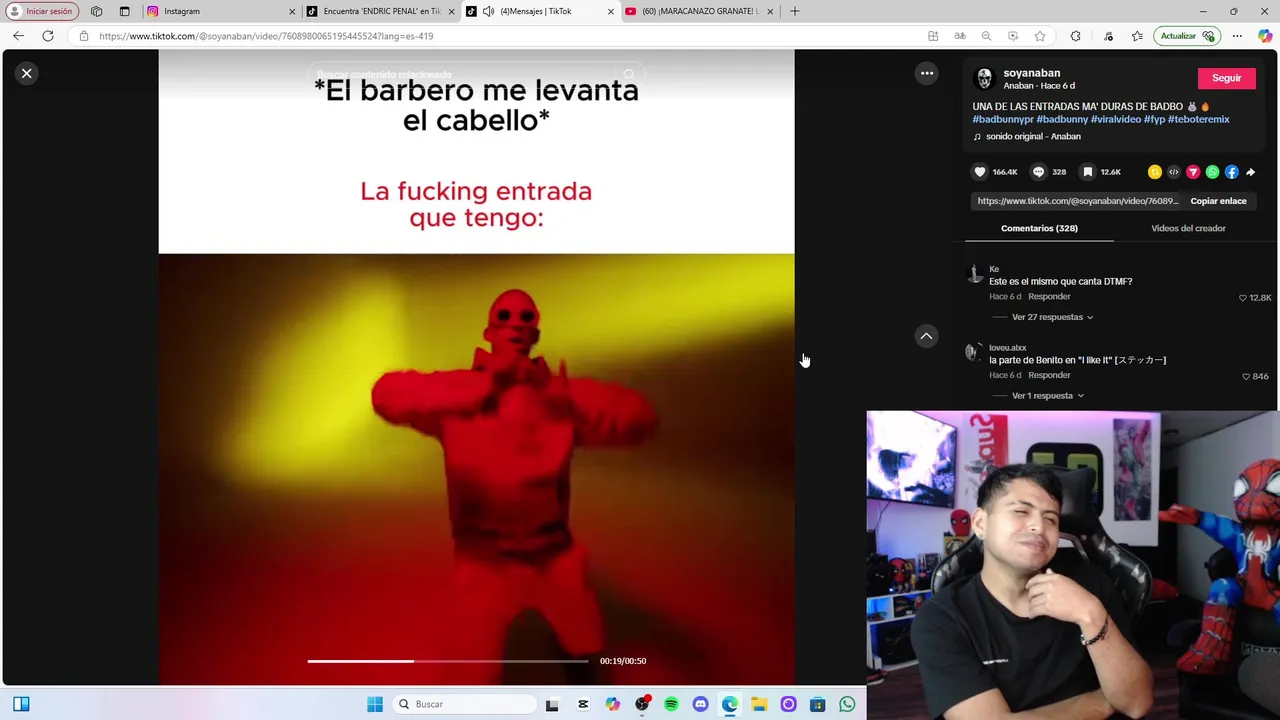Close the Instagram browser tab
The width and height of the screenshot is (1280, 720).
point(292,11)
